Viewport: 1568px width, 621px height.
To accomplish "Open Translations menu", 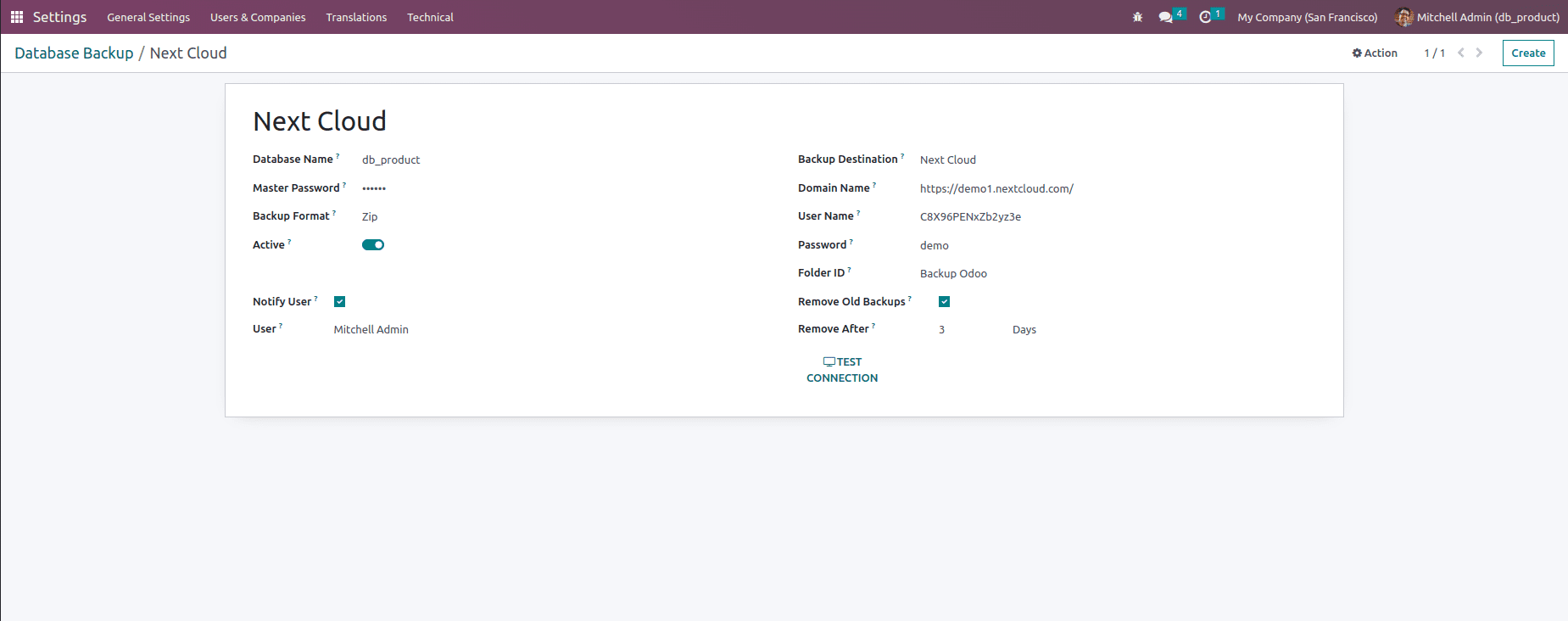I will (356, 17).
